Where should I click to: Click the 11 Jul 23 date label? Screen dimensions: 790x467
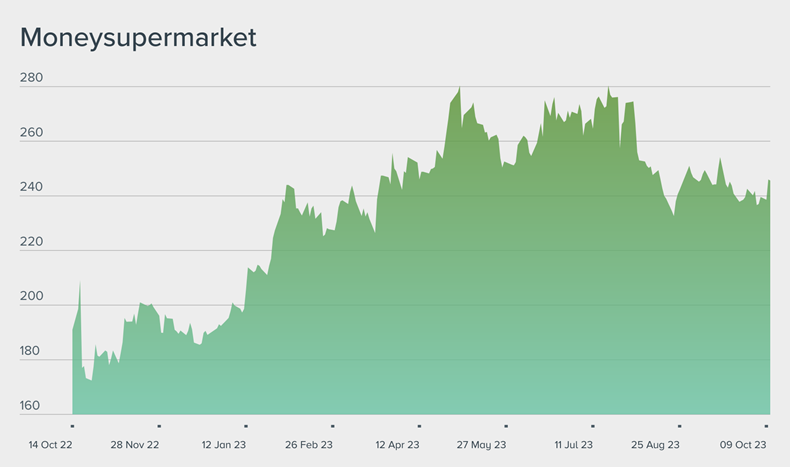(x=573, y=445)
